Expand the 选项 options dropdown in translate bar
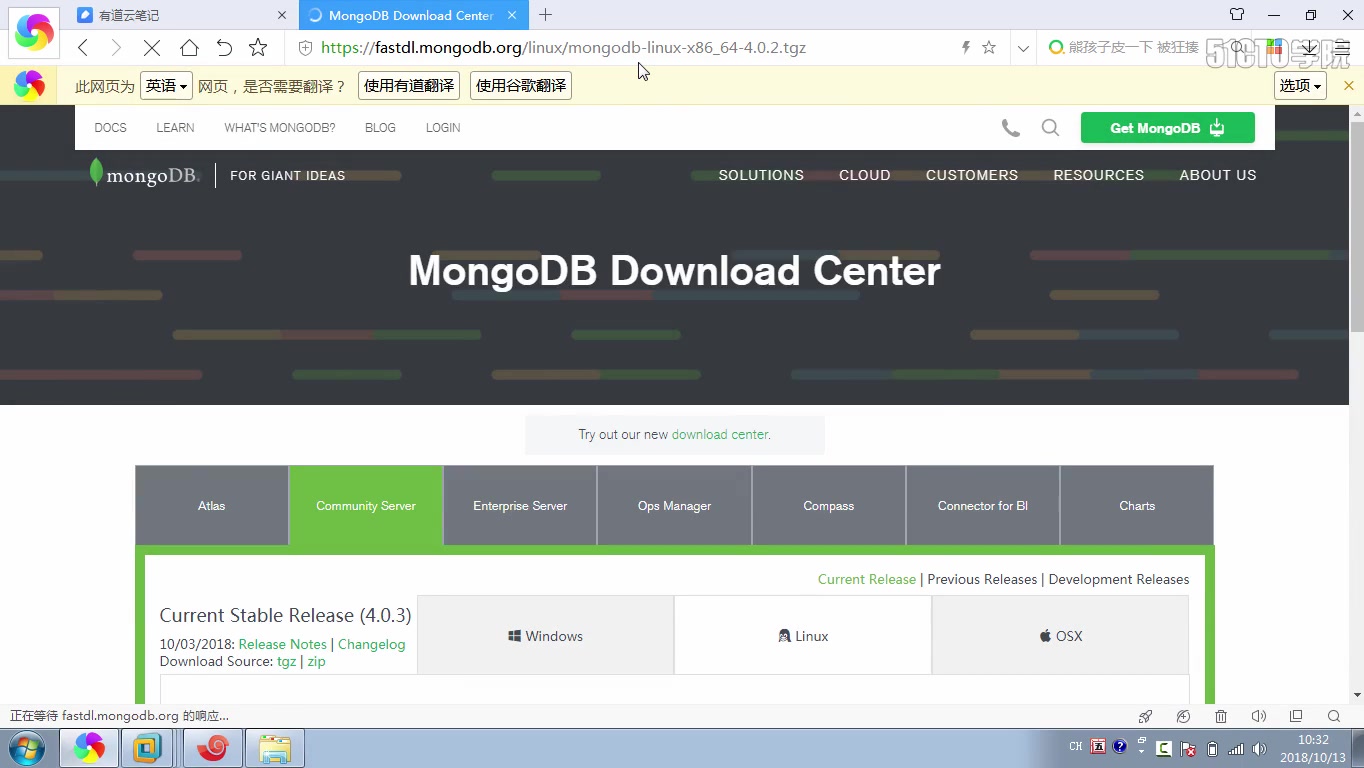Screen dimensions: 1364x768 pos(1299,85)
